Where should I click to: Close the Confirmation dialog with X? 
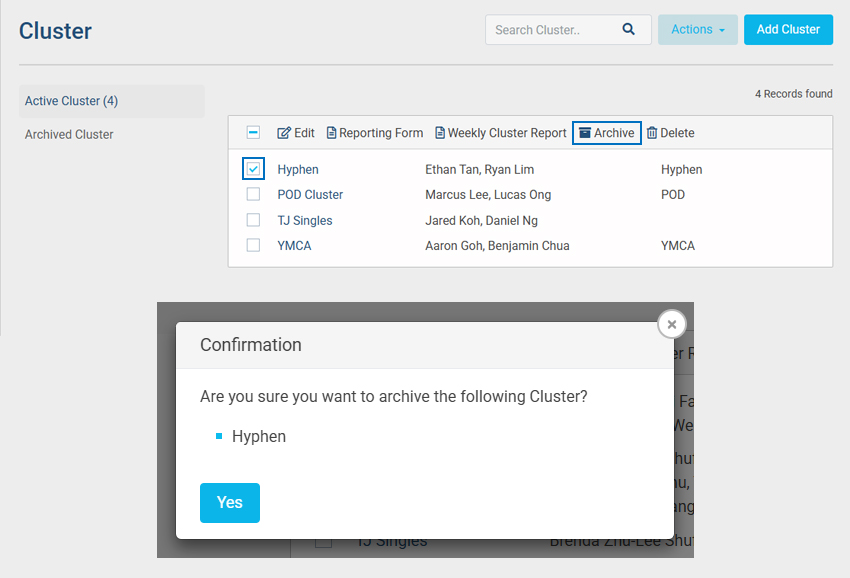point(672,324)
